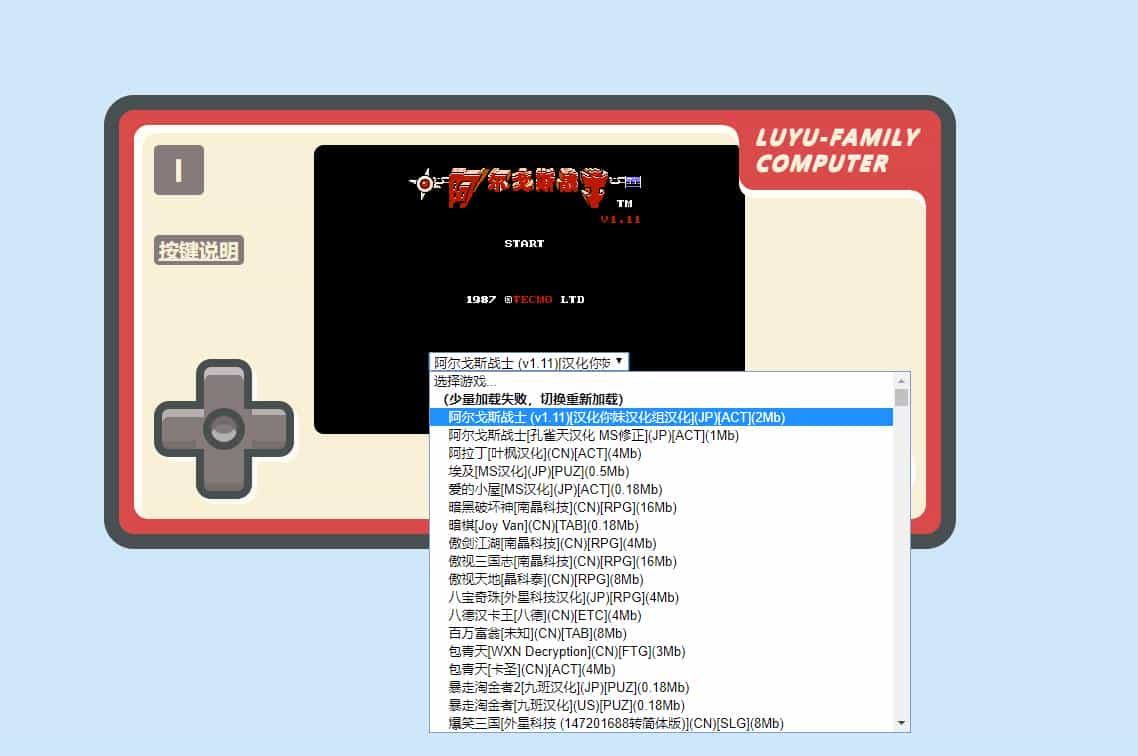
Task: Select 阿拉丁[叶枫汉化] game
Action: [x=660, y=453]
